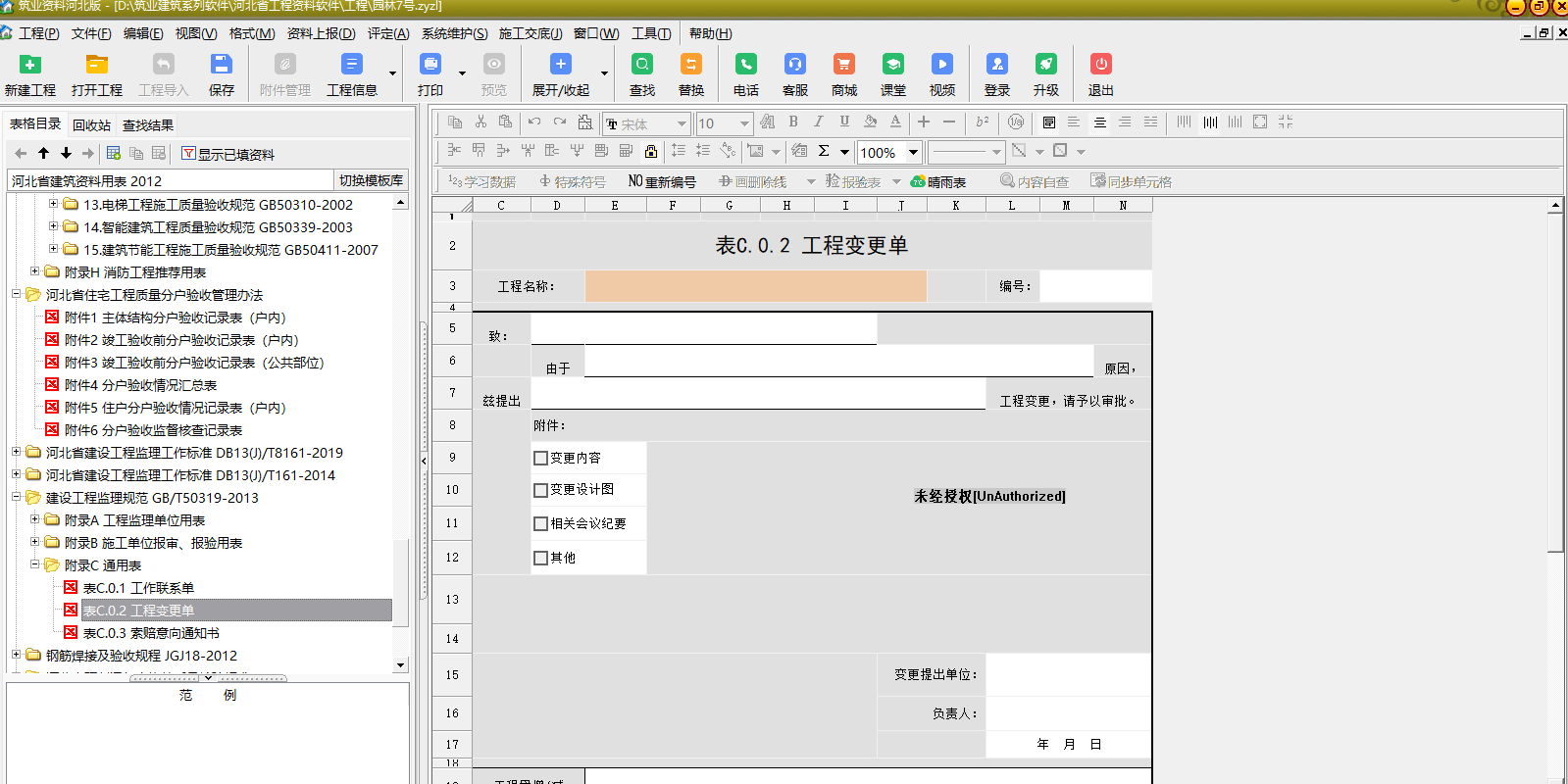Image resolution: width=1568 pixels, height=784 pixels.
Task: Check the 变更内容 checkbox
Action: click(x=540, y=458)
